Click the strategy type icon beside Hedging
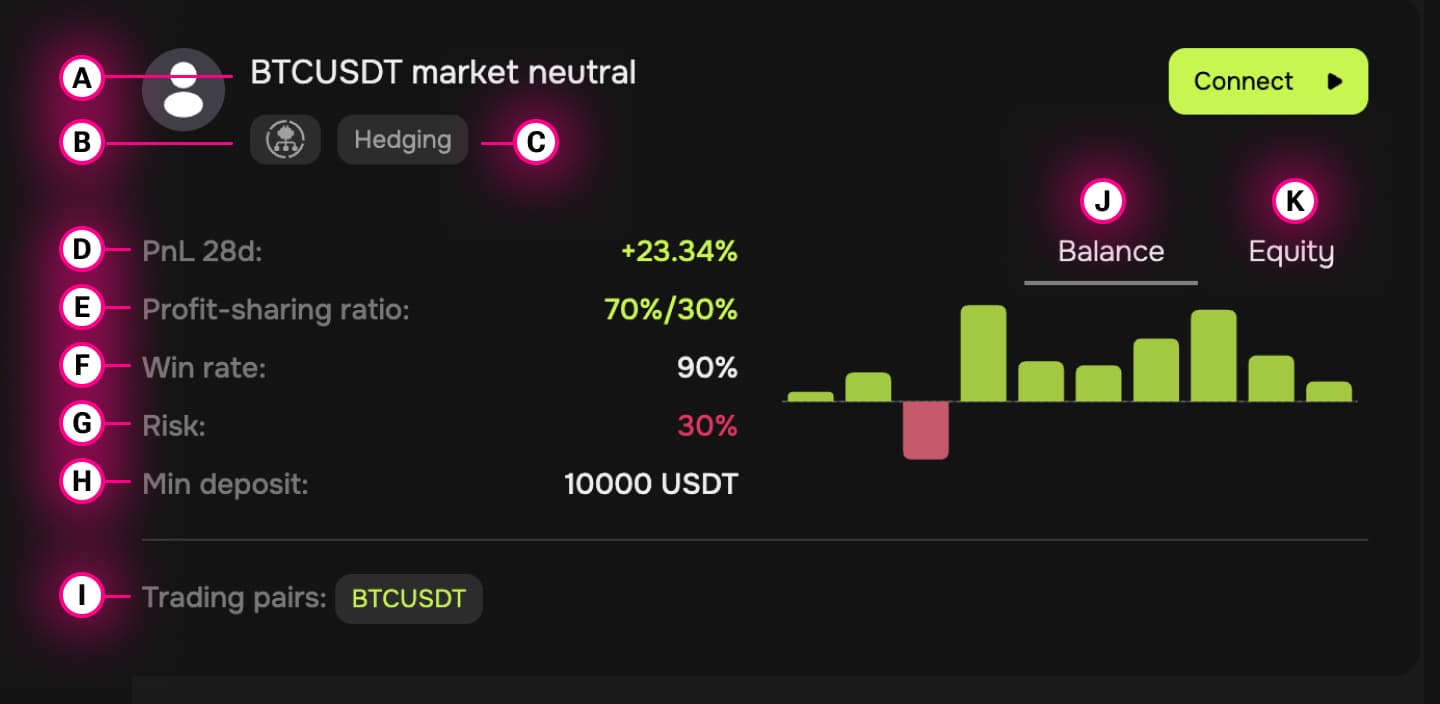 (x=285, y=140)
